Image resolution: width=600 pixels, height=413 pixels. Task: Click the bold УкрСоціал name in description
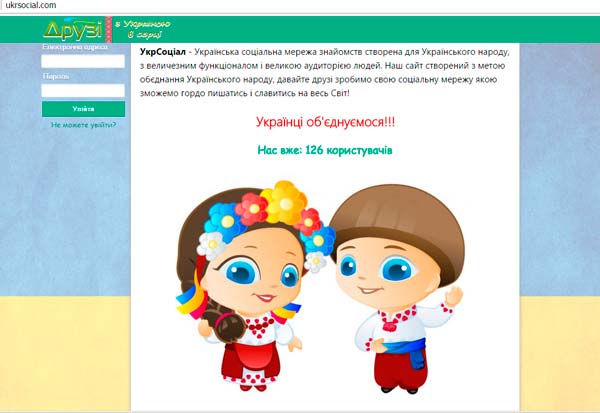pyautogui.click(x=163, y=52)
